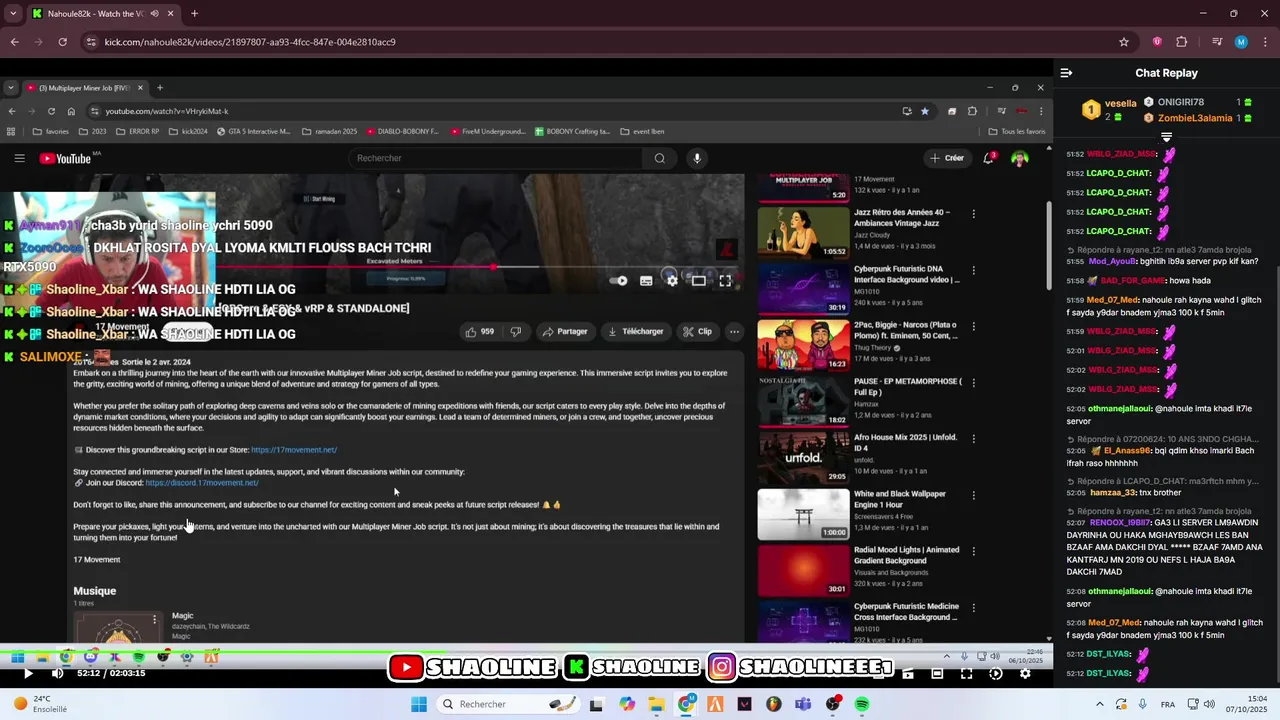This screenshot has height=720, width=1280.
Task: Collapse the Chat Replay panel icon
Action: coord(1066,73)
